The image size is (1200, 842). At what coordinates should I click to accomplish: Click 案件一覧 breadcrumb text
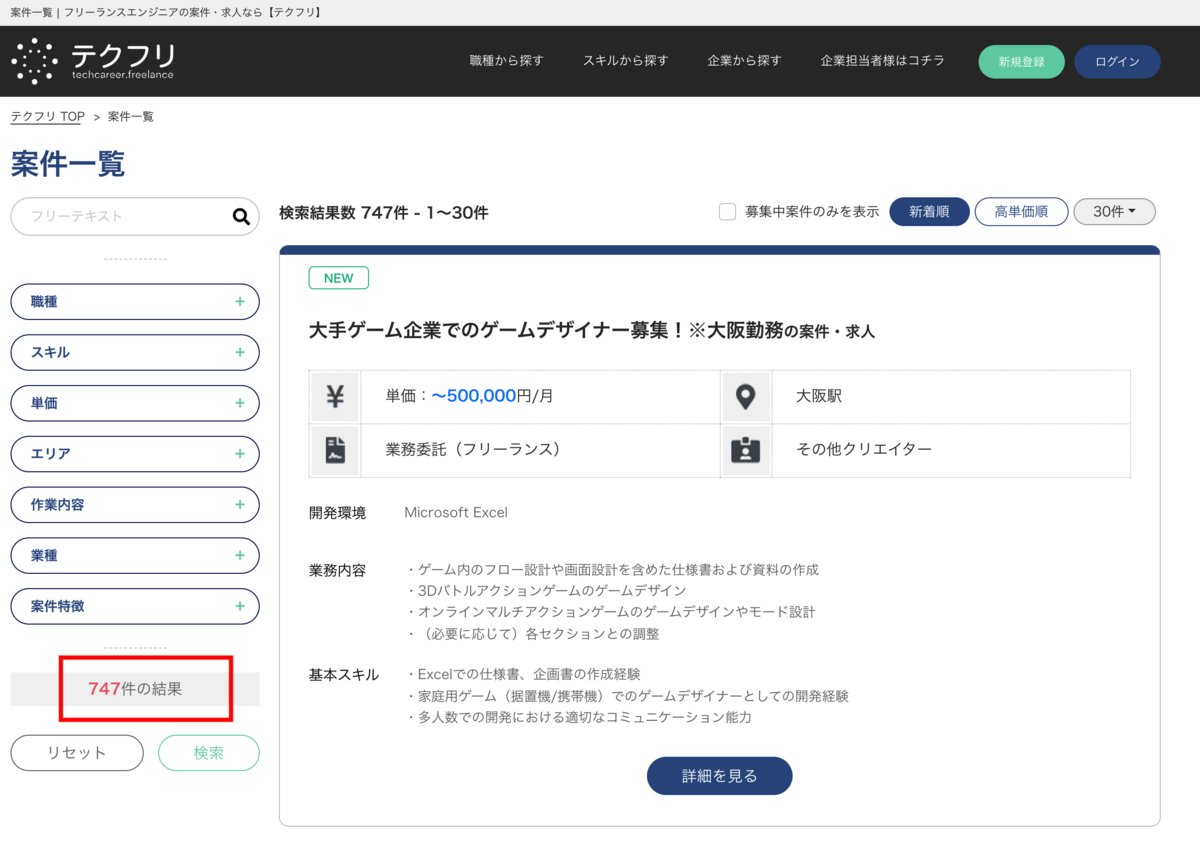[x=131, y=117]
